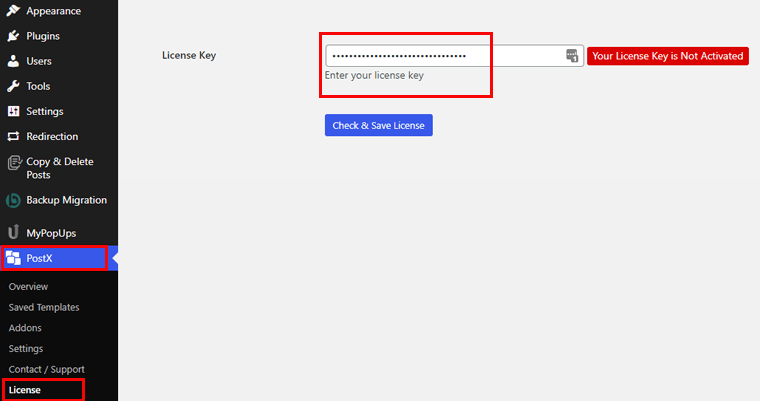
Task: Select the License submenu item
Action: (x=25, y=390)
